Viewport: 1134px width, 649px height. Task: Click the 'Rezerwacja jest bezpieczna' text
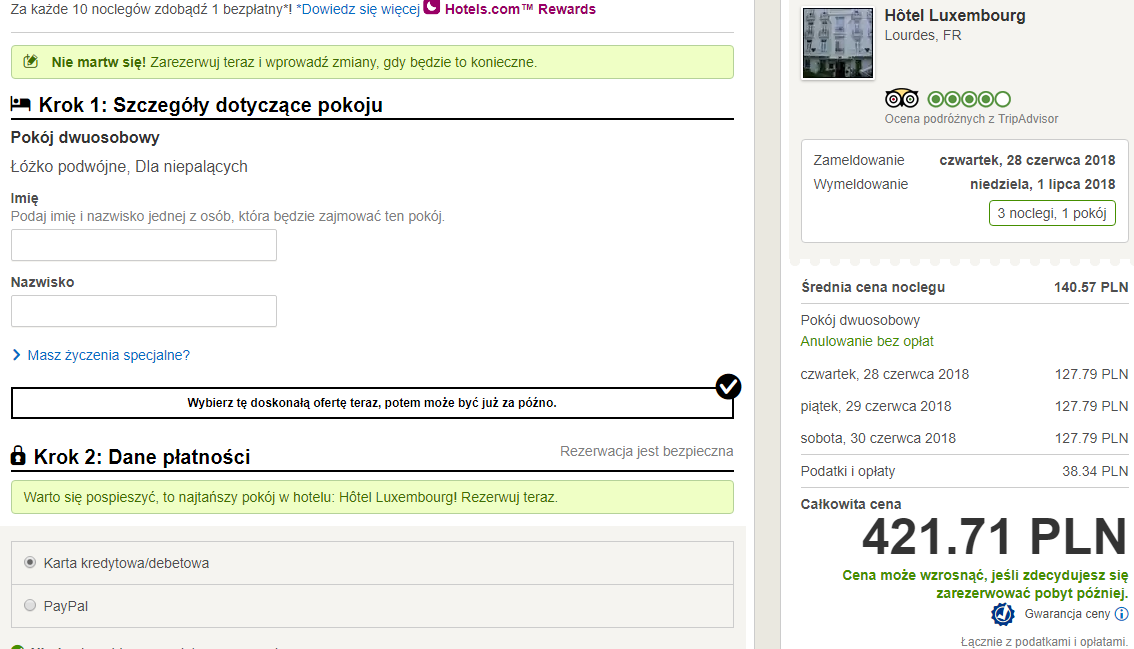tap(647, 451)
